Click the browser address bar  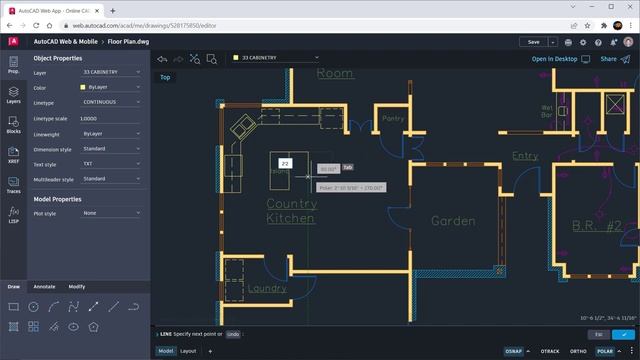314,25
